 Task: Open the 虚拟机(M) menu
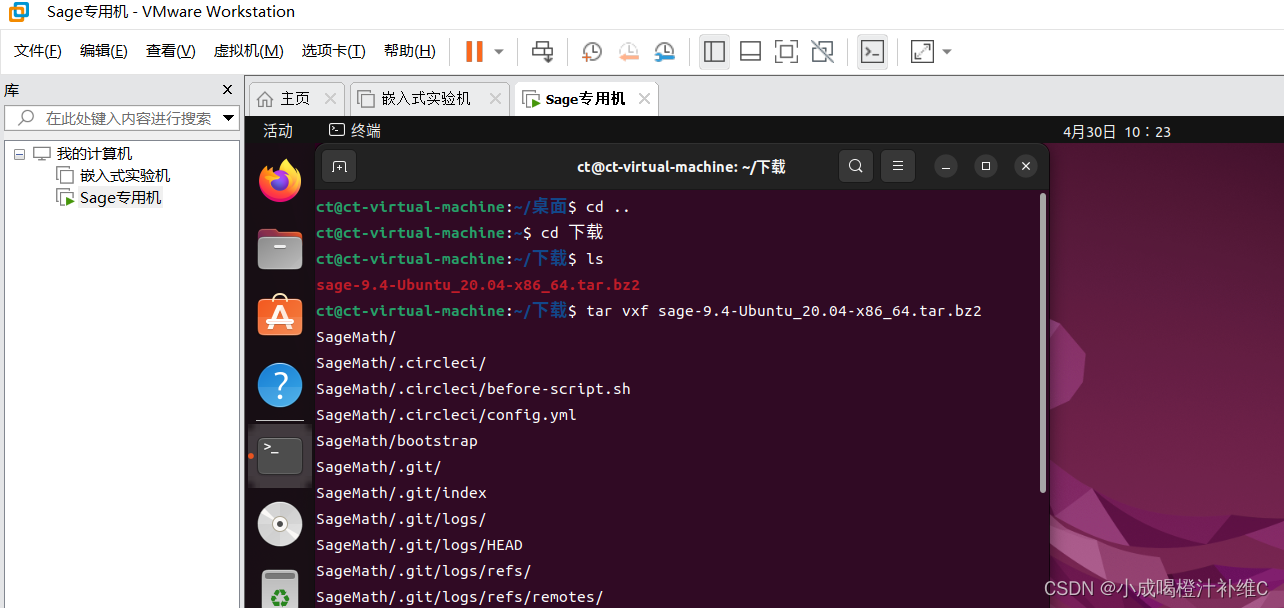point(248,51)
